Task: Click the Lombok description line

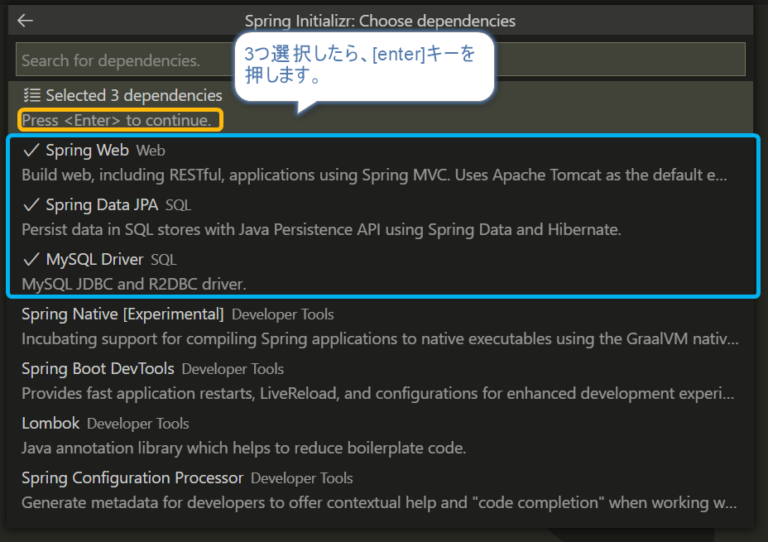Action: pyautogui.click(x=244, y=447)
